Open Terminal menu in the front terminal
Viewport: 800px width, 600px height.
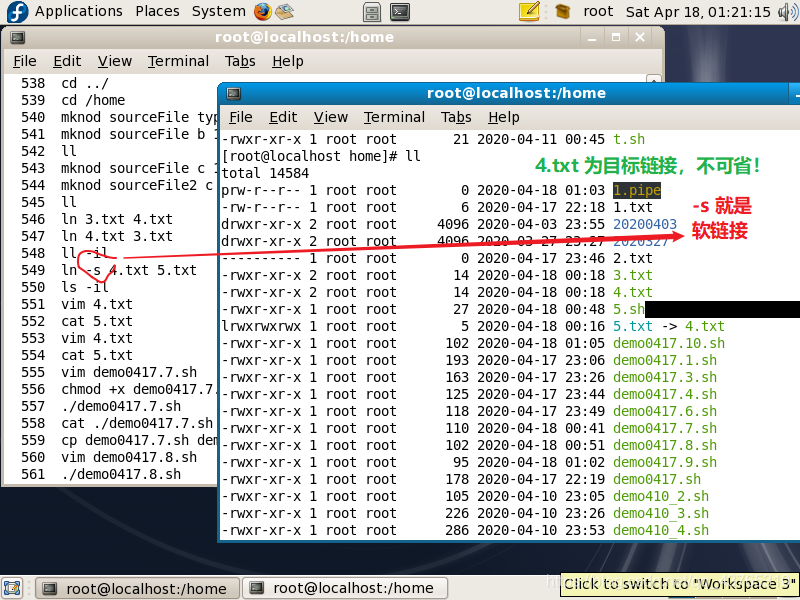click(x=394, y=117)
